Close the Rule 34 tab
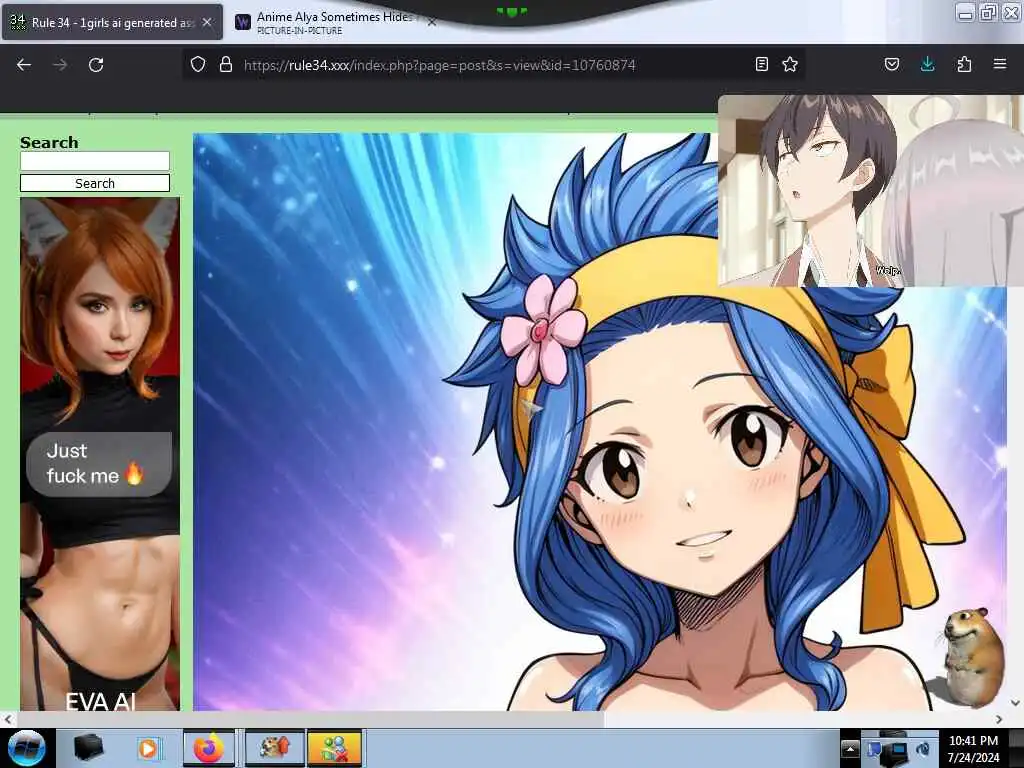 tap(207, 22)
